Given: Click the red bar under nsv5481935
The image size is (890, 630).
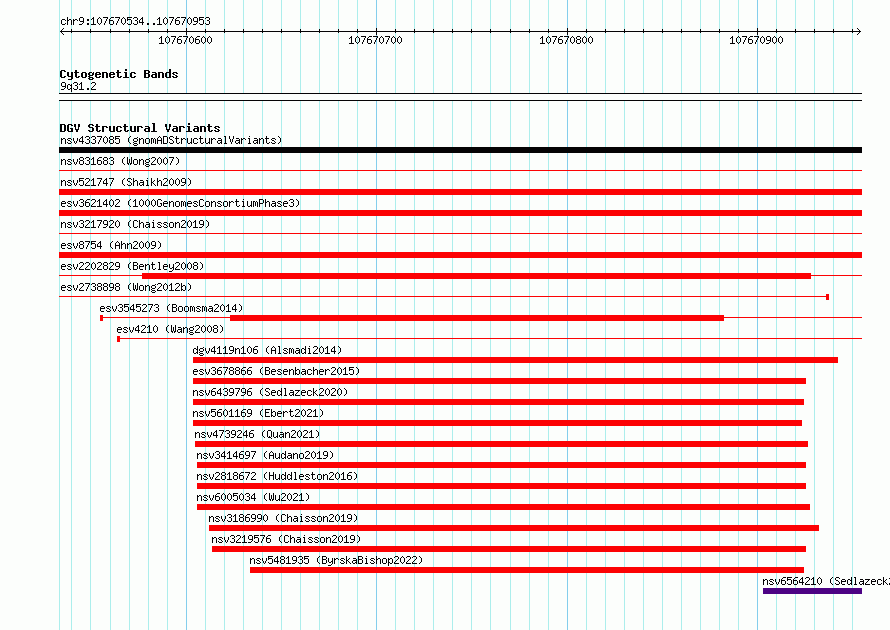Looking at the screenshot, I should coord(527,570).
